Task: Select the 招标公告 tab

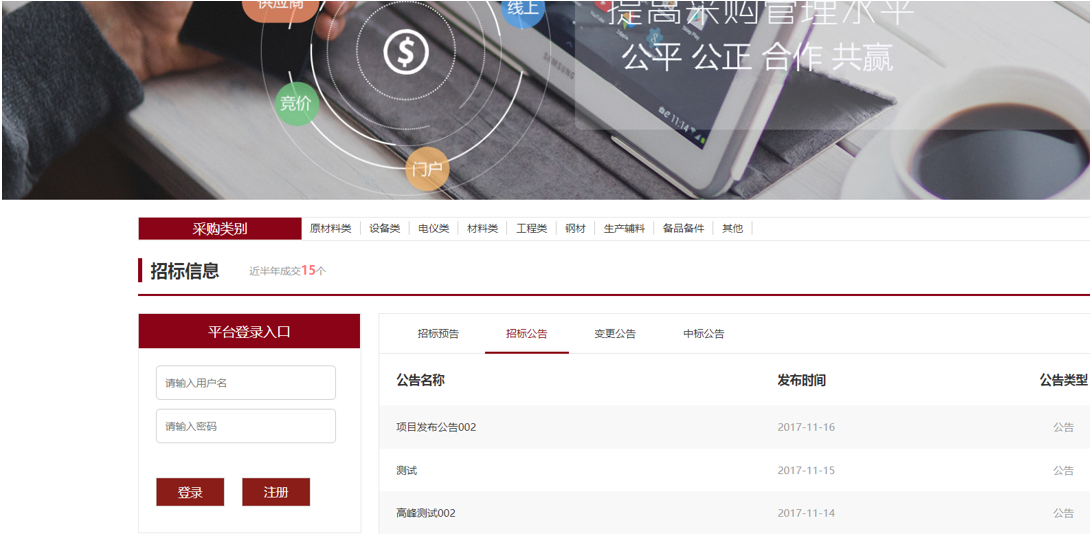Action: 527,334
